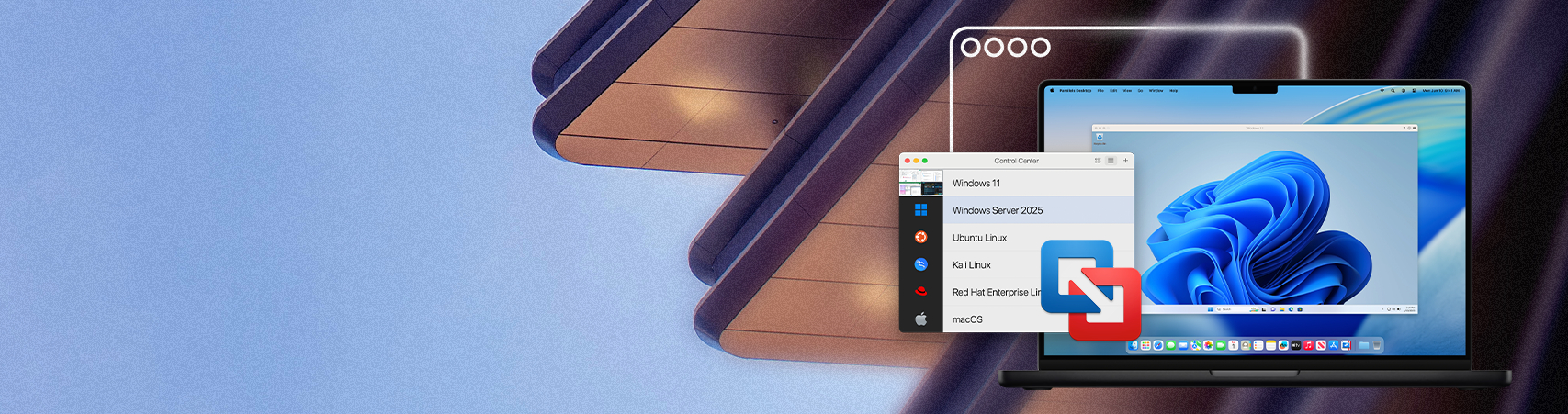The image size is (1568, 414).
Task: Open News in the Dock
Action: click(1321, 345)
